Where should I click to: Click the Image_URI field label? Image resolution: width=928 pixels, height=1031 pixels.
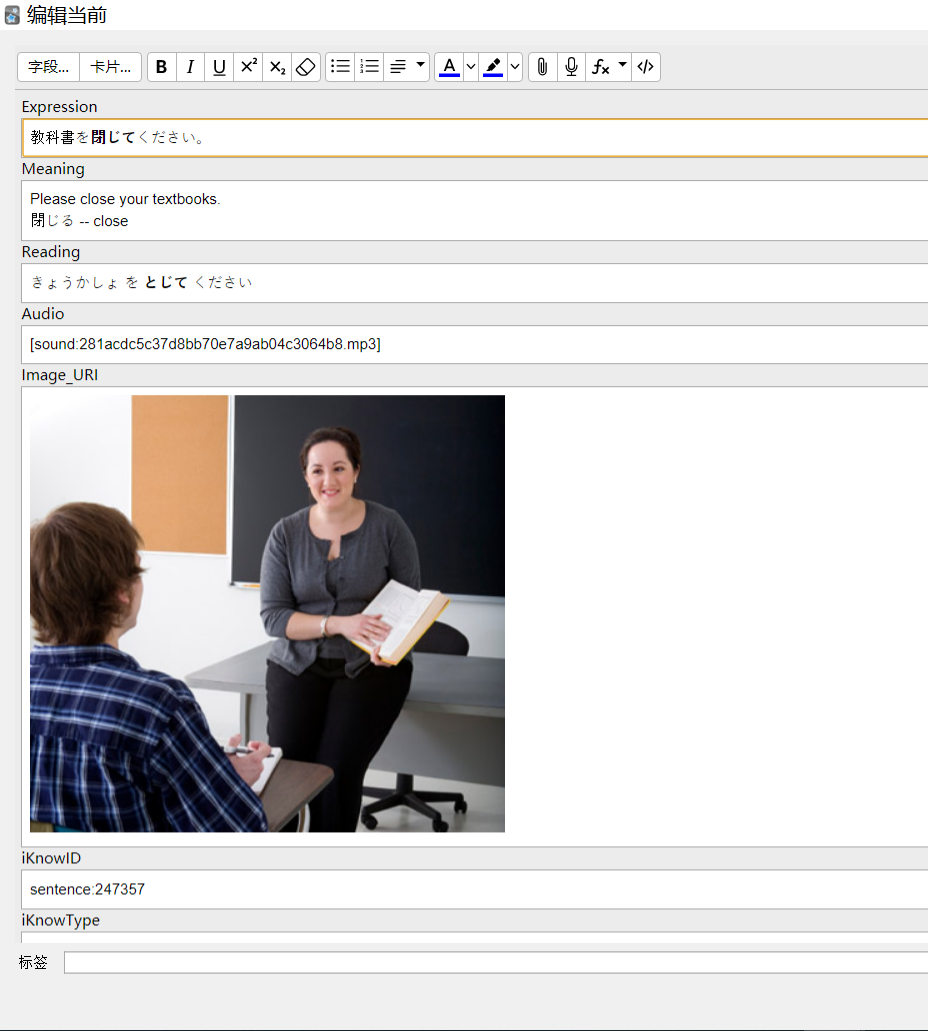point(60,375)
